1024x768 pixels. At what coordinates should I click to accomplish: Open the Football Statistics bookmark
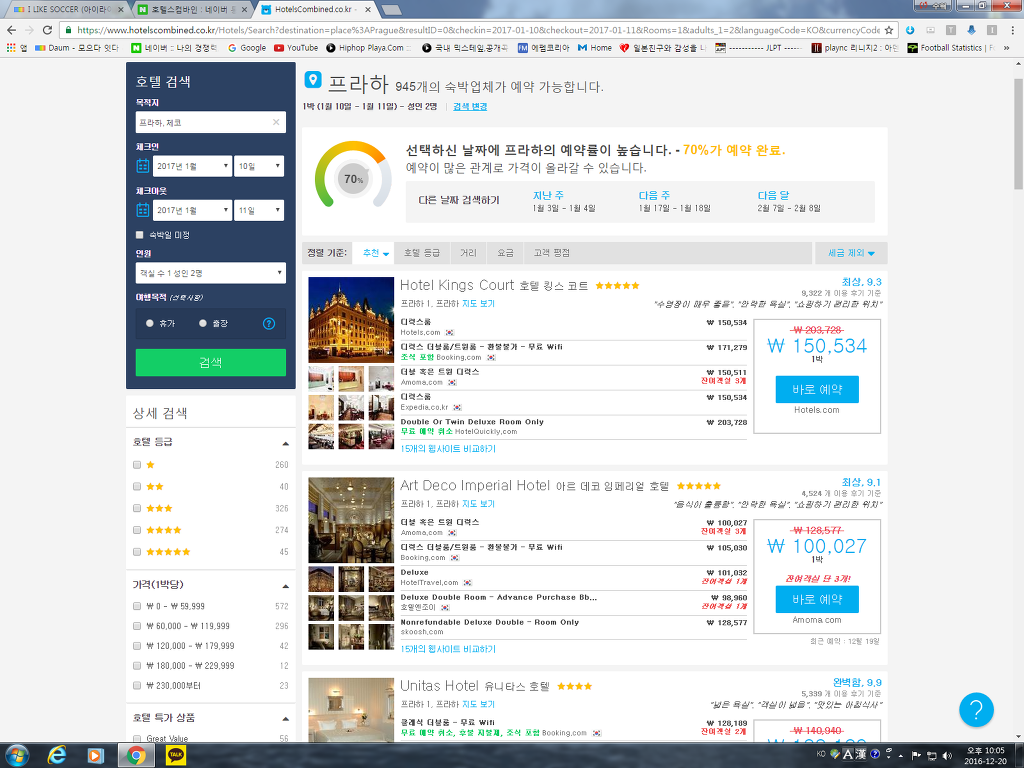point(951,48)
